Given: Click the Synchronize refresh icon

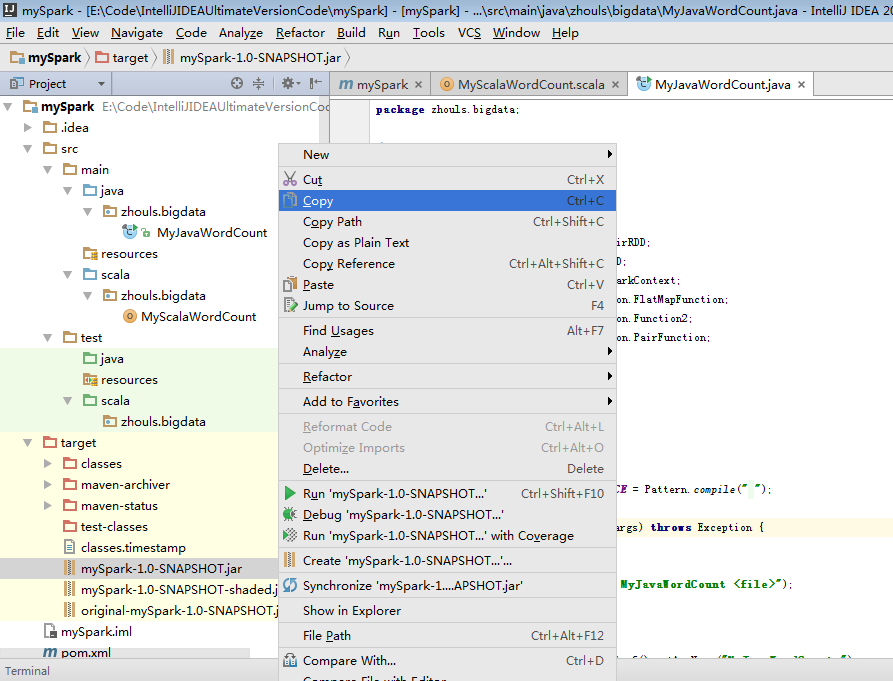Looking at the screenshot, I should (x=290, y=585).
